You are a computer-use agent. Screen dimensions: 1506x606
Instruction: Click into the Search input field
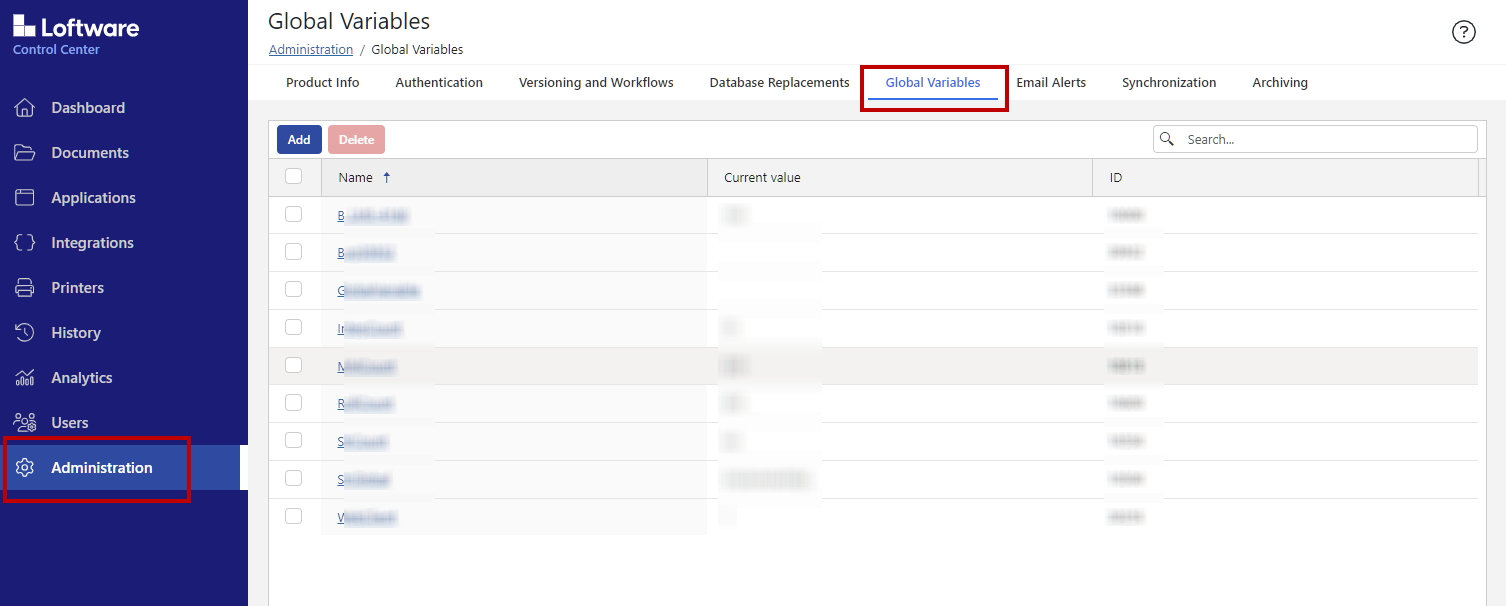[1326, 140]
